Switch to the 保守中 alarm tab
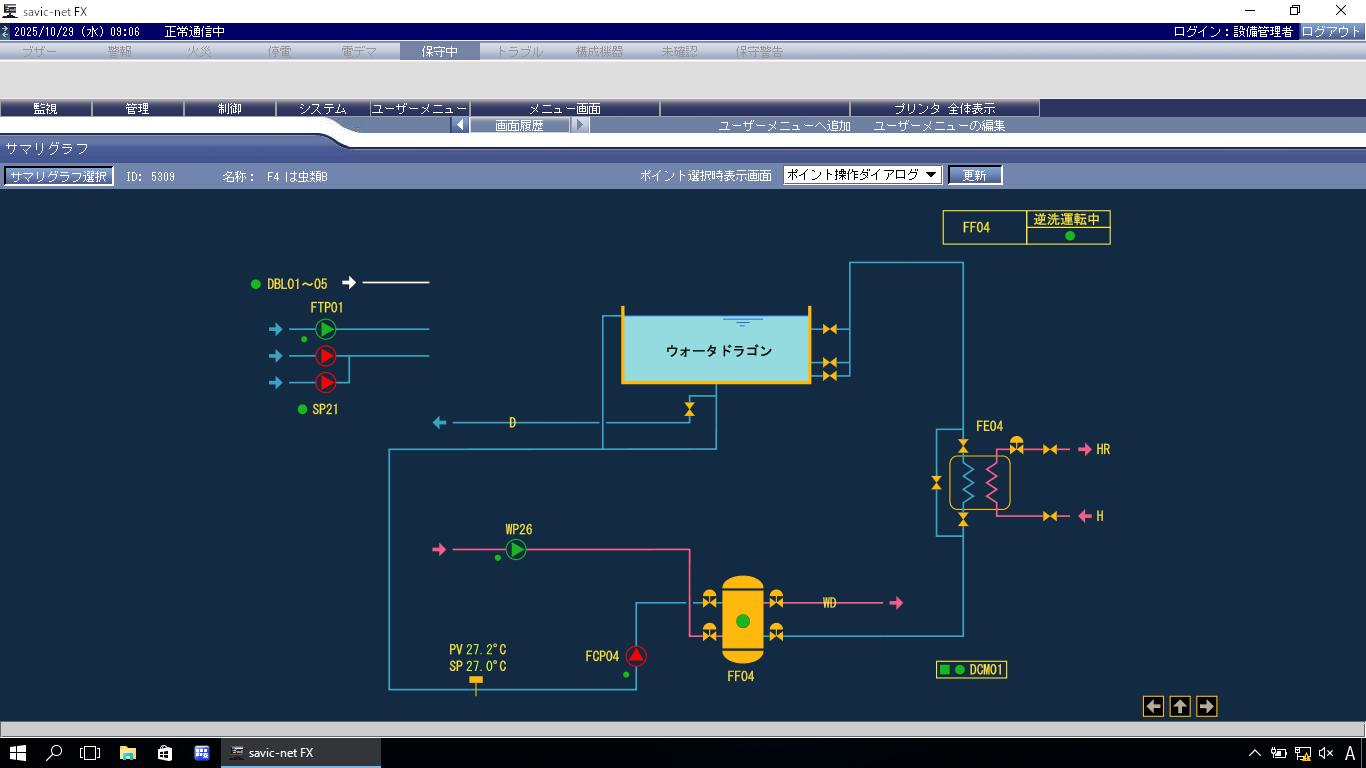Screen dimensions: 1366x768 click(439, 51)
